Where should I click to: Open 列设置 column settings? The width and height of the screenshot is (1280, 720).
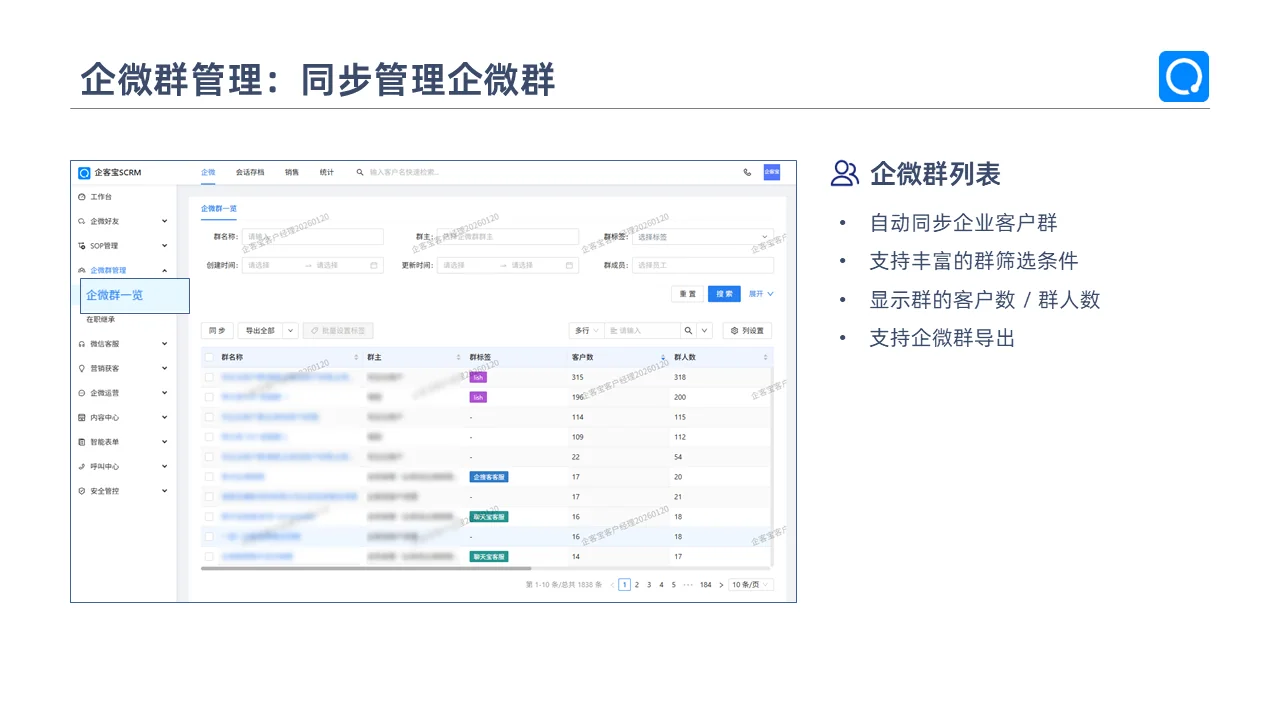tap(747, 330)
